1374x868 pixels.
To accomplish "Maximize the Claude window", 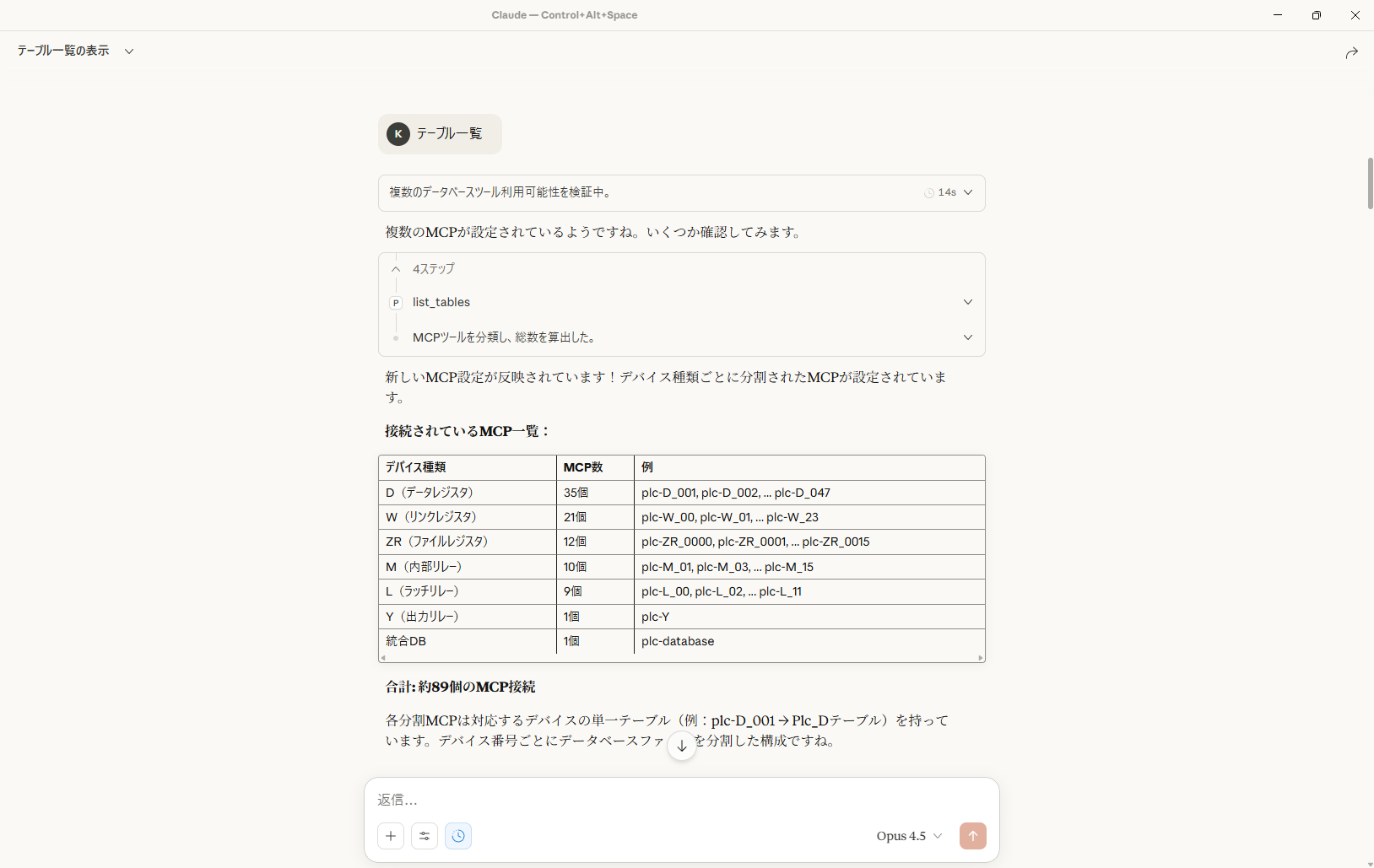I will pyautogui.click(x=1316, y=15).
